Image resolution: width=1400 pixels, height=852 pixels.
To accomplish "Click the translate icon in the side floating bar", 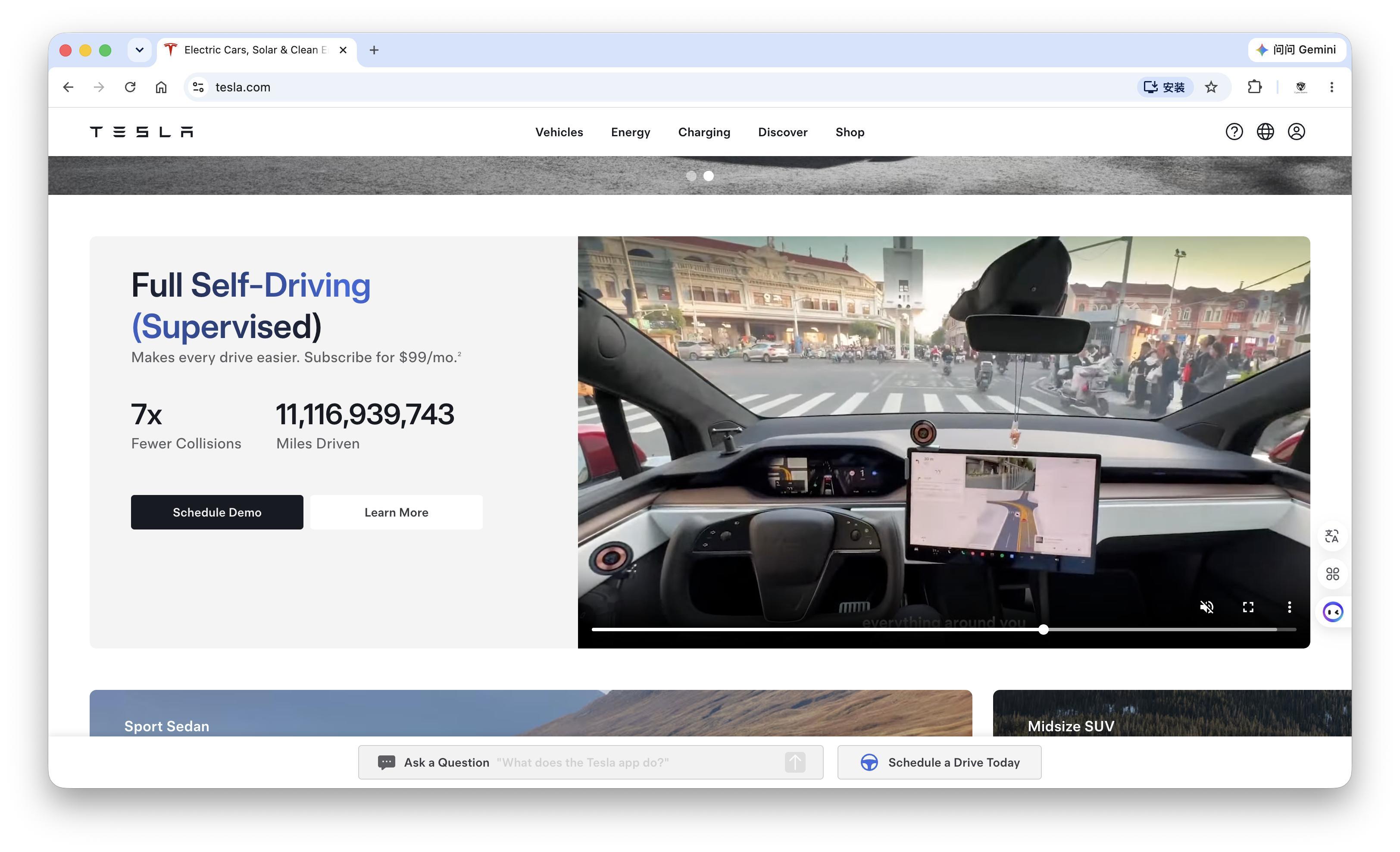I will [1332, 536].
